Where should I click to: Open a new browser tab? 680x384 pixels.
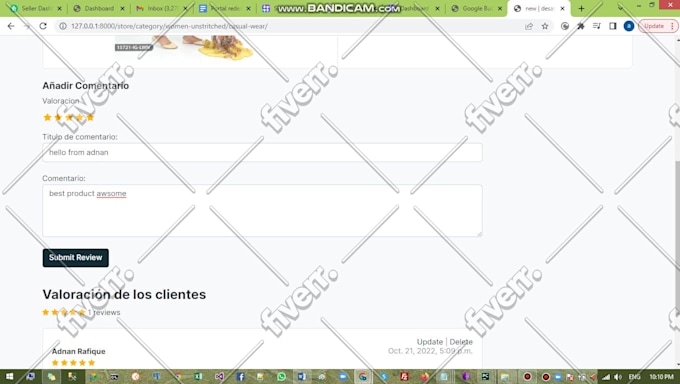pyautogui.click(x=581, y=8)
